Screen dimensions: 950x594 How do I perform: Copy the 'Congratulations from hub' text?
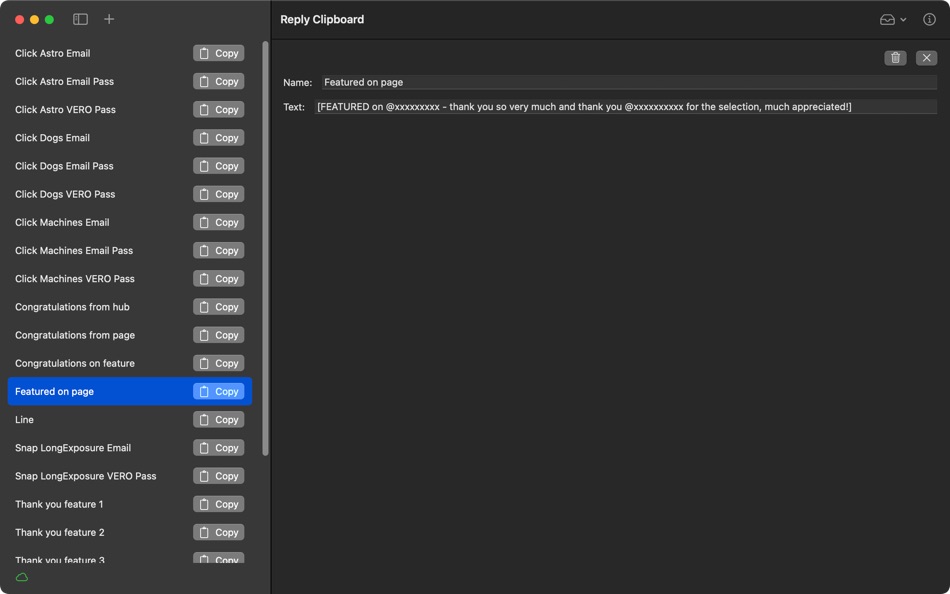tap(218, 306)
